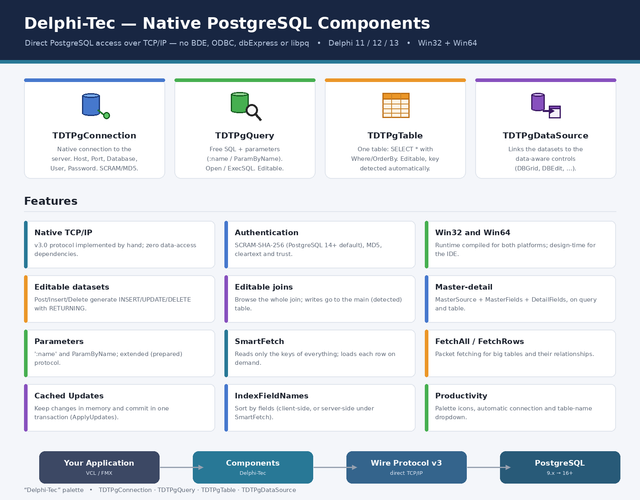This screenshot has height=500, width=640.
Task: Click the Win32 and Win64 feature heading
Action: point(473,233)
